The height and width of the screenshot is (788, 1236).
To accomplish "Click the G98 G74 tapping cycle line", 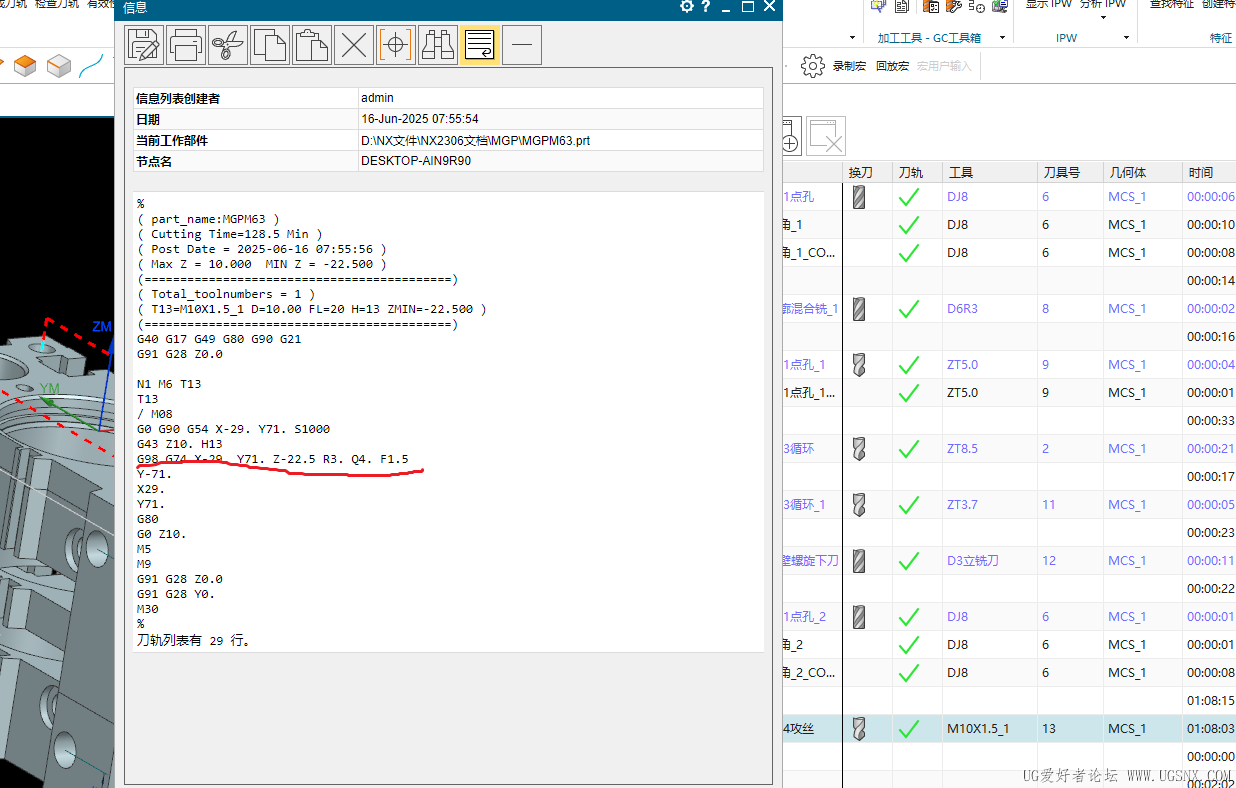I will 272,459.
